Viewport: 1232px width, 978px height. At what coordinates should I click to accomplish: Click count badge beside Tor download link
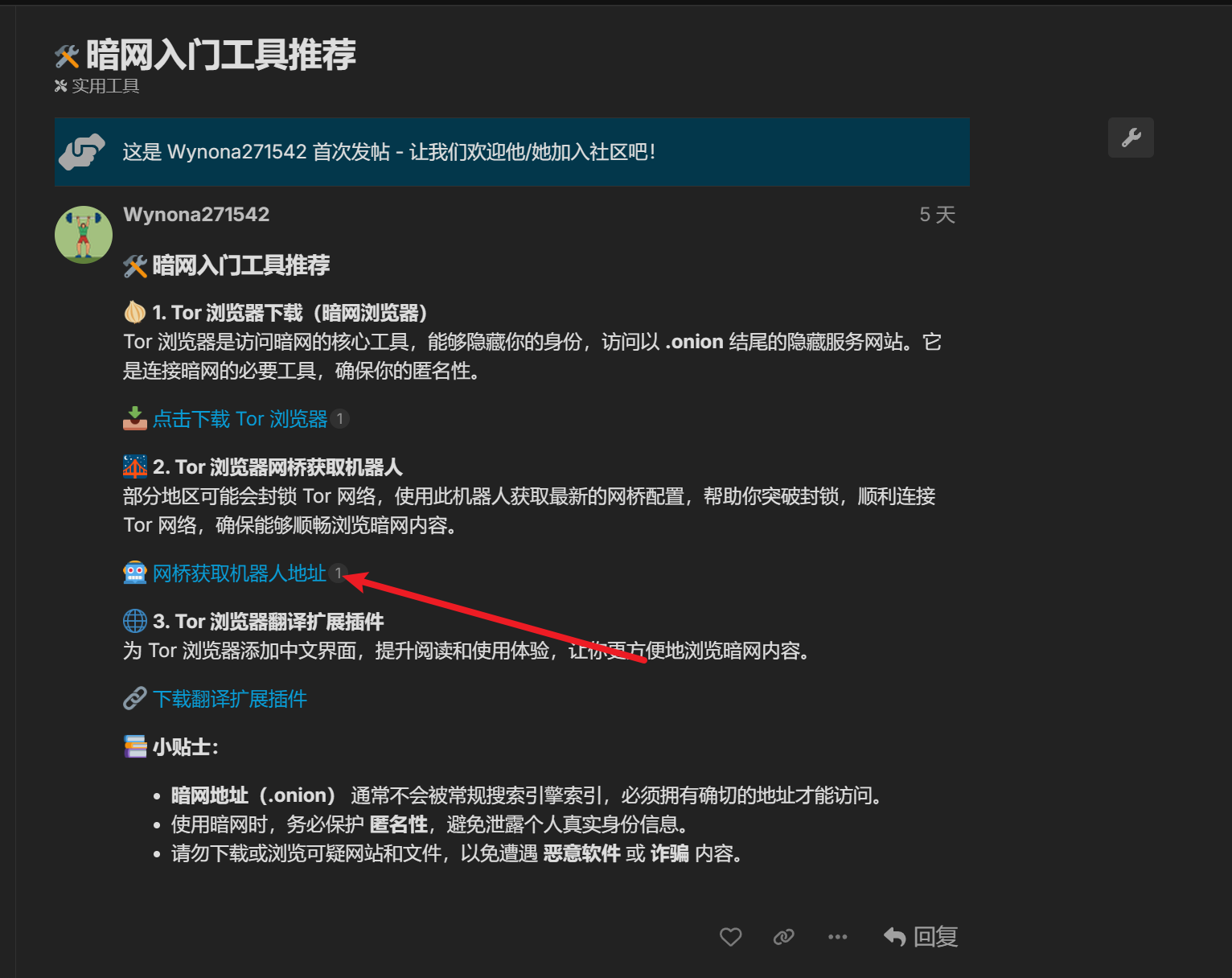[340, 418]
